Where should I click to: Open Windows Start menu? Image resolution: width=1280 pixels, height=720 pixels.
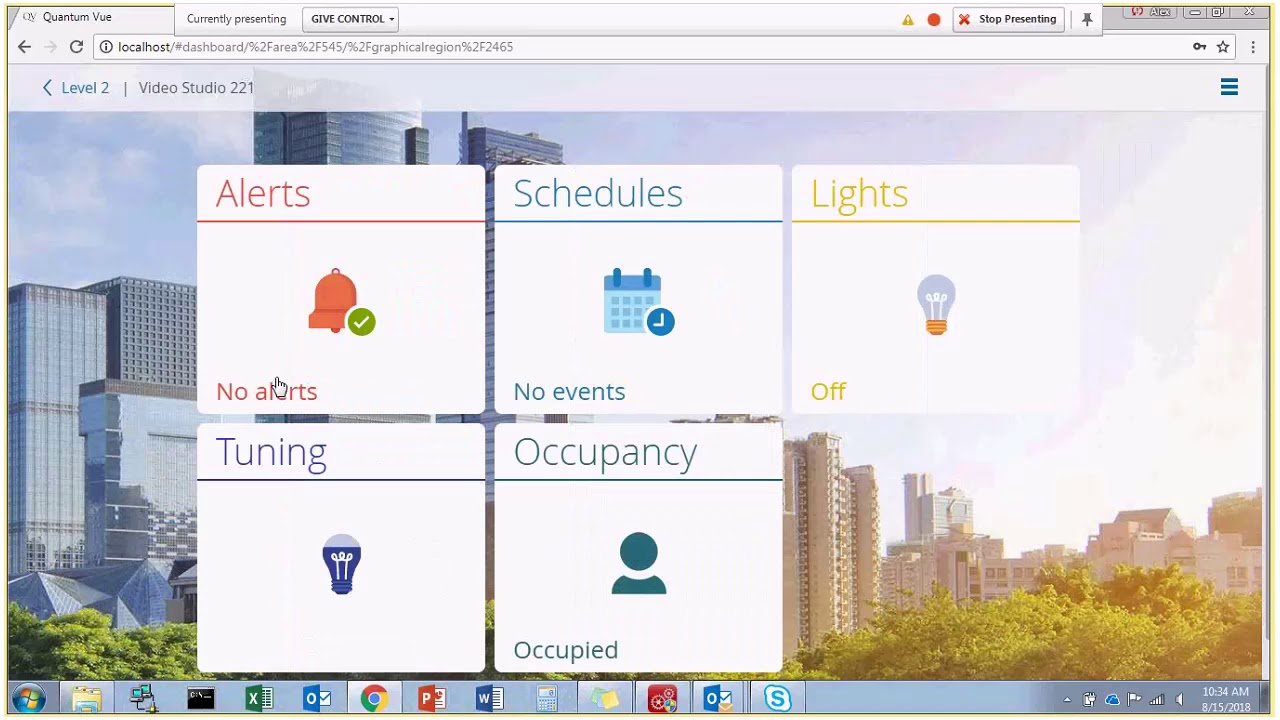[28, 698]
